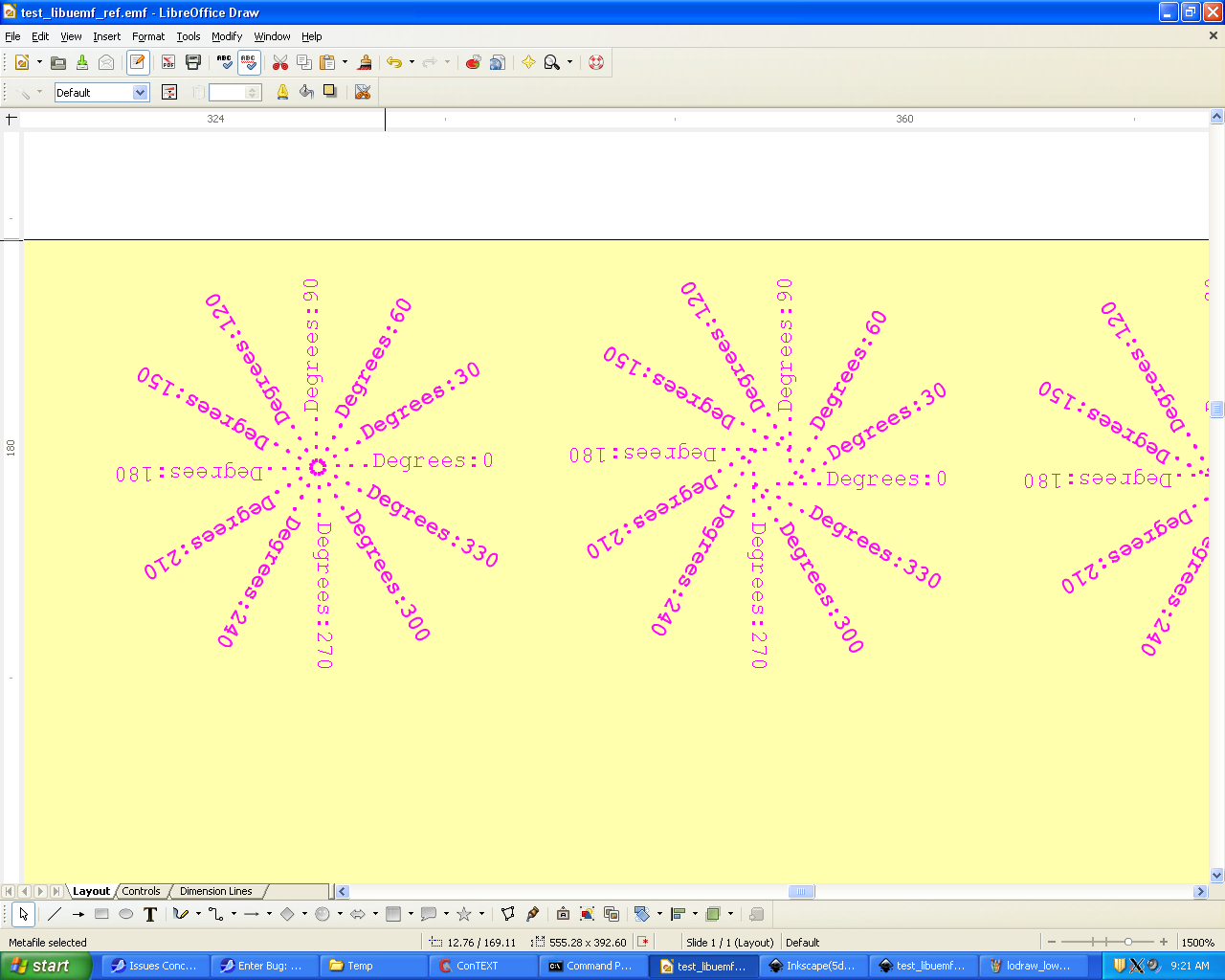The height and width of the screenshot is (980, 1225).
Task: Toggle the Shadow button
Action: point(330,92)
